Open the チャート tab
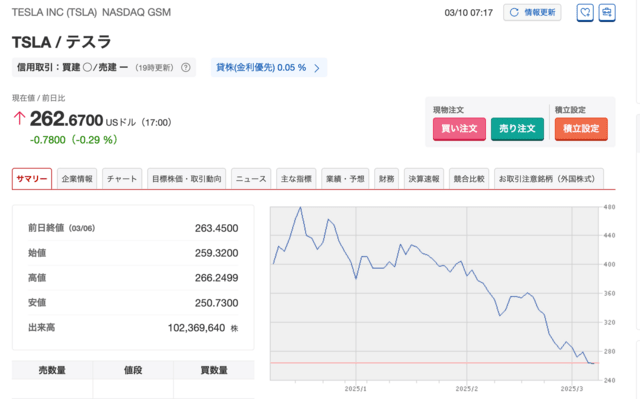640x399 pixels. pyautogui.click(x=122, y=179)
